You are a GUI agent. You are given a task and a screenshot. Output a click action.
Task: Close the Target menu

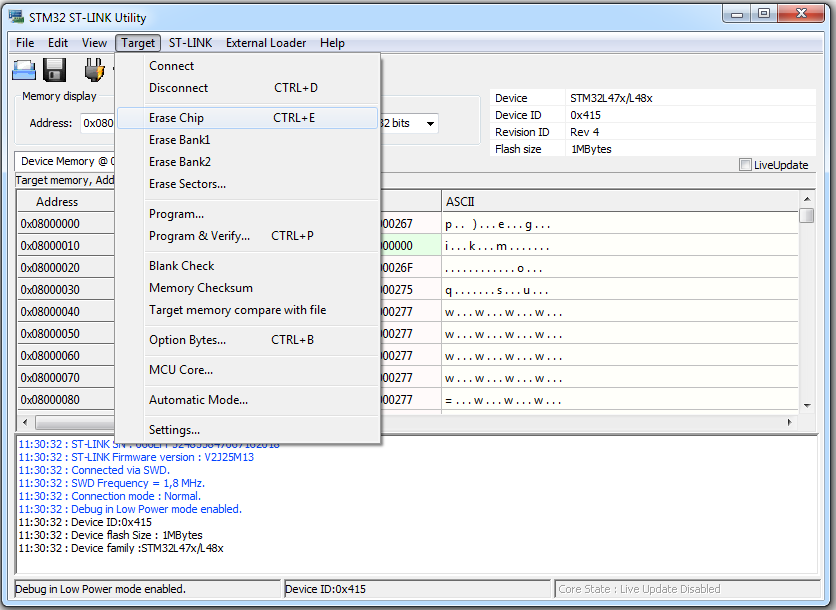pos(138,43)
